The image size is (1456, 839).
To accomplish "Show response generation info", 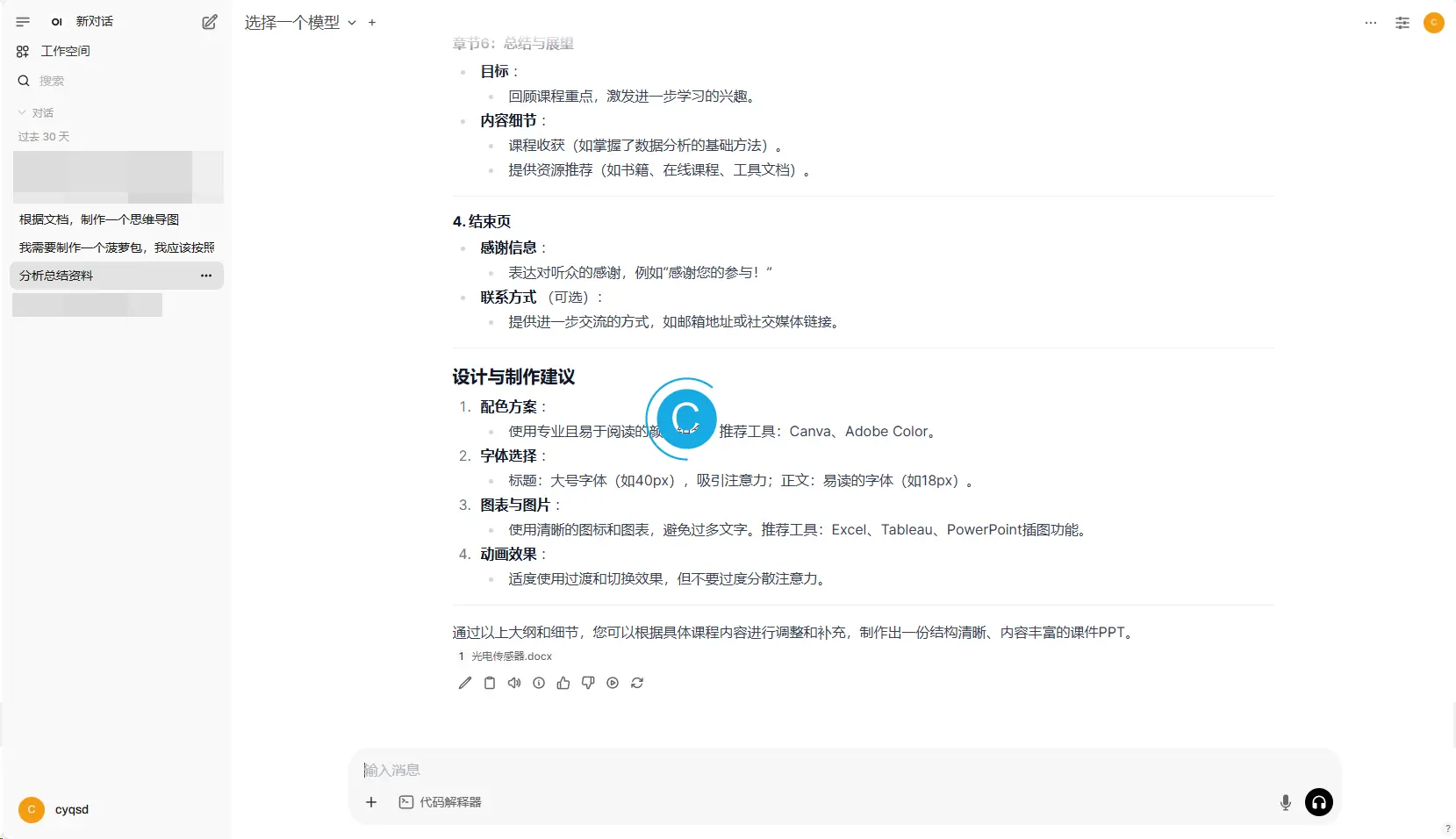I will [539, 683].
